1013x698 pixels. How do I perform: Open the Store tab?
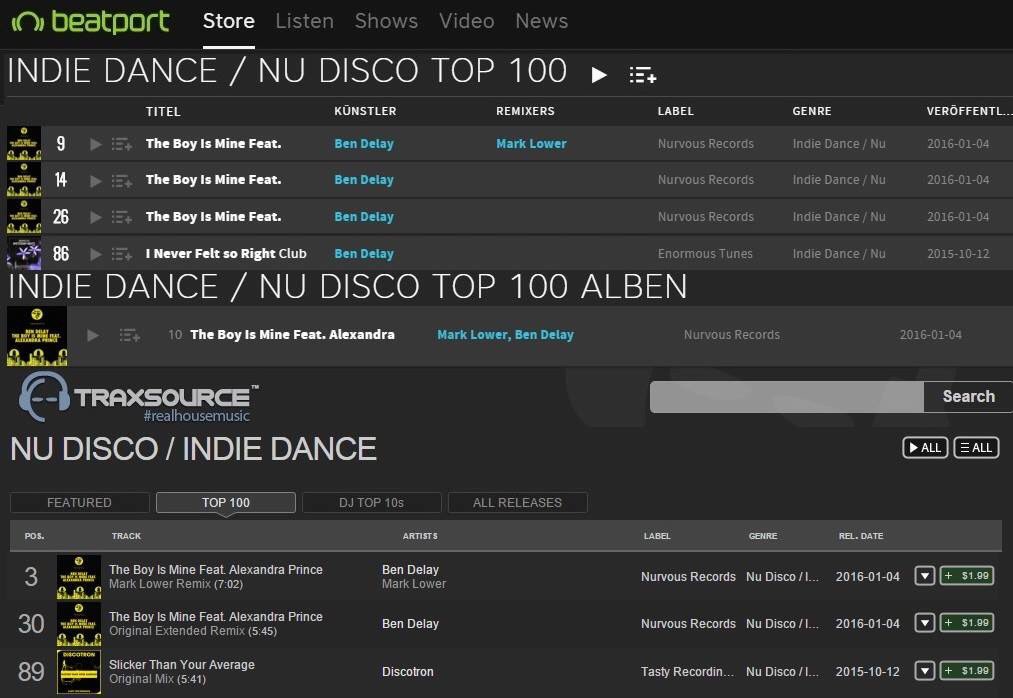tap(229, 21)
